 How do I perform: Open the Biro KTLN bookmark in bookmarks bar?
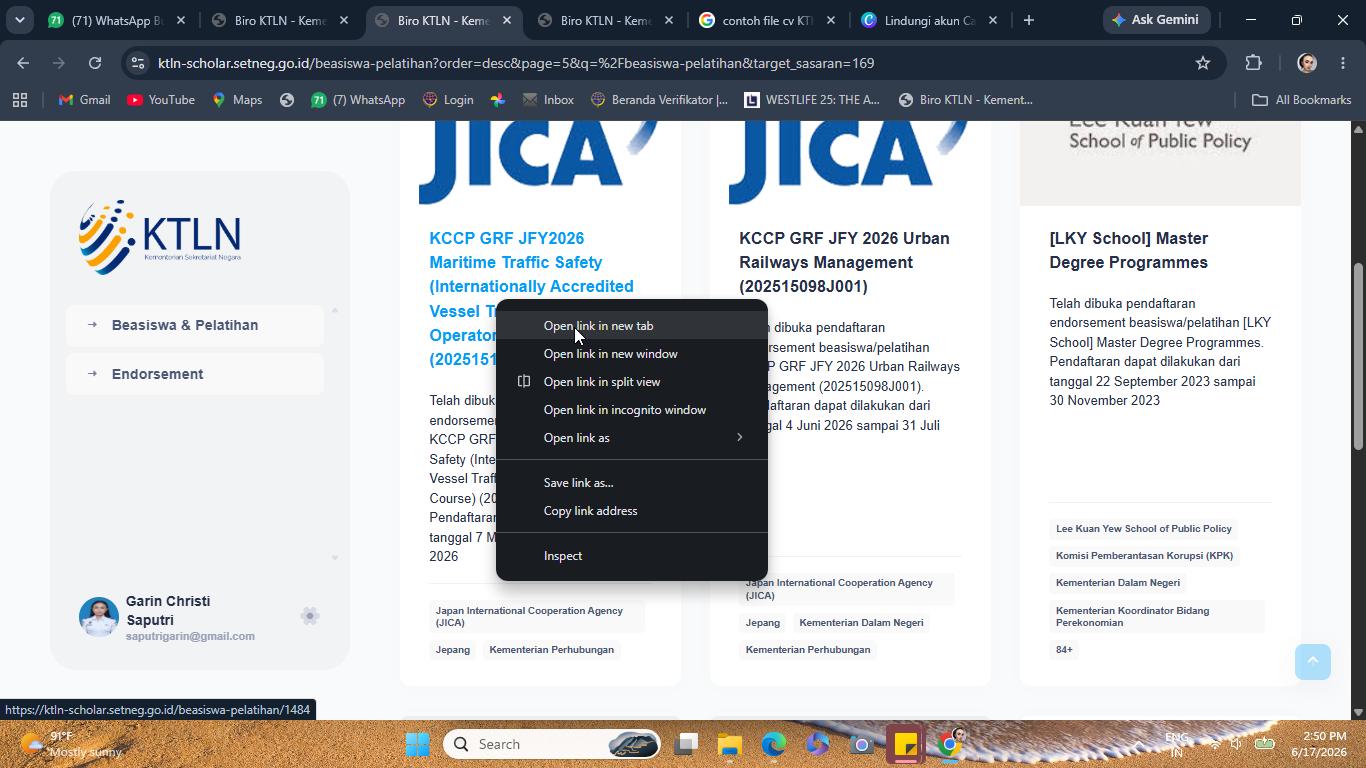(966, 100)
